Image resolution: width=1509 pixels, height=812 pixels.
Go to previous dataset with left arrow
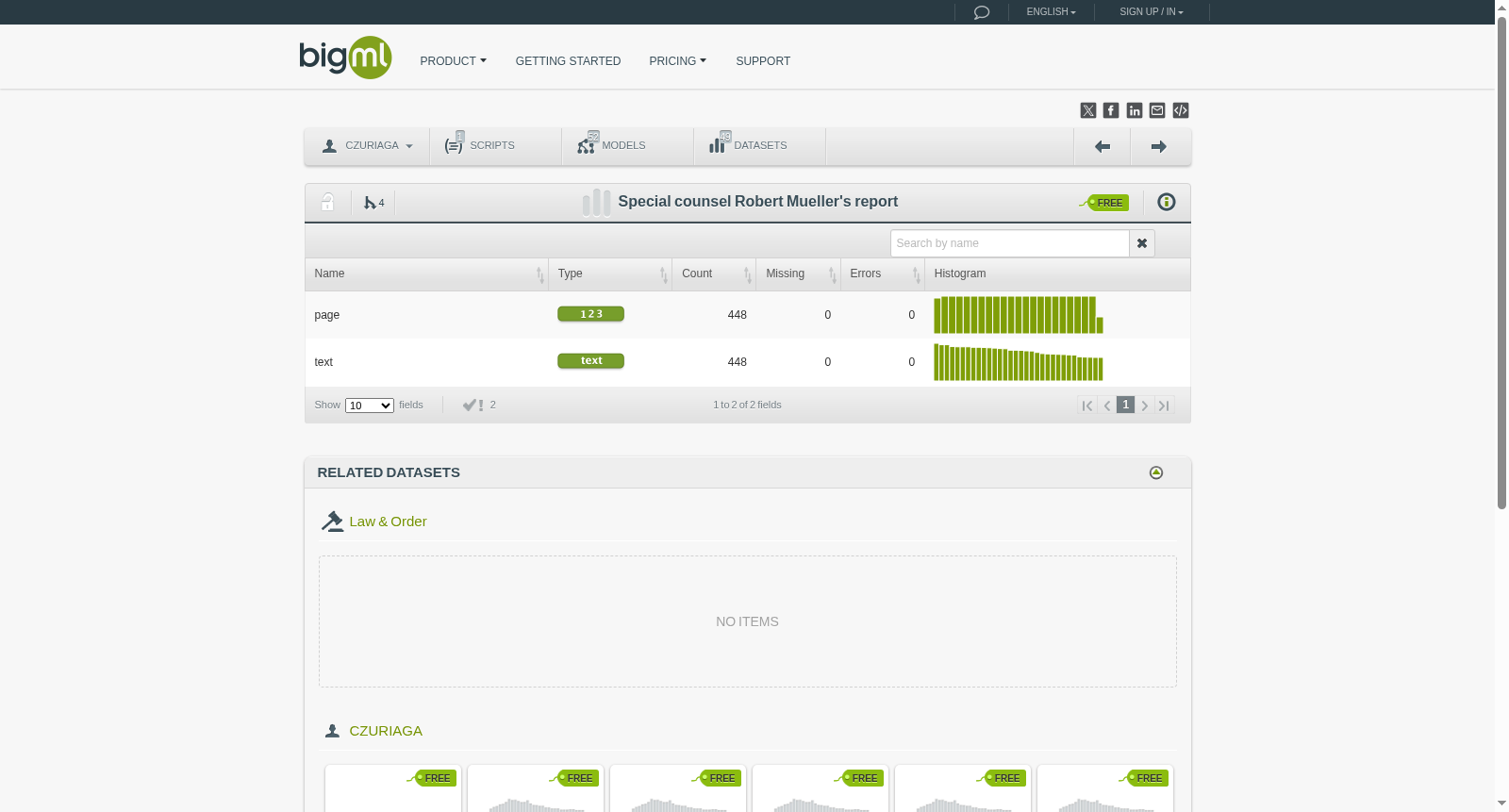point(1102,146)
